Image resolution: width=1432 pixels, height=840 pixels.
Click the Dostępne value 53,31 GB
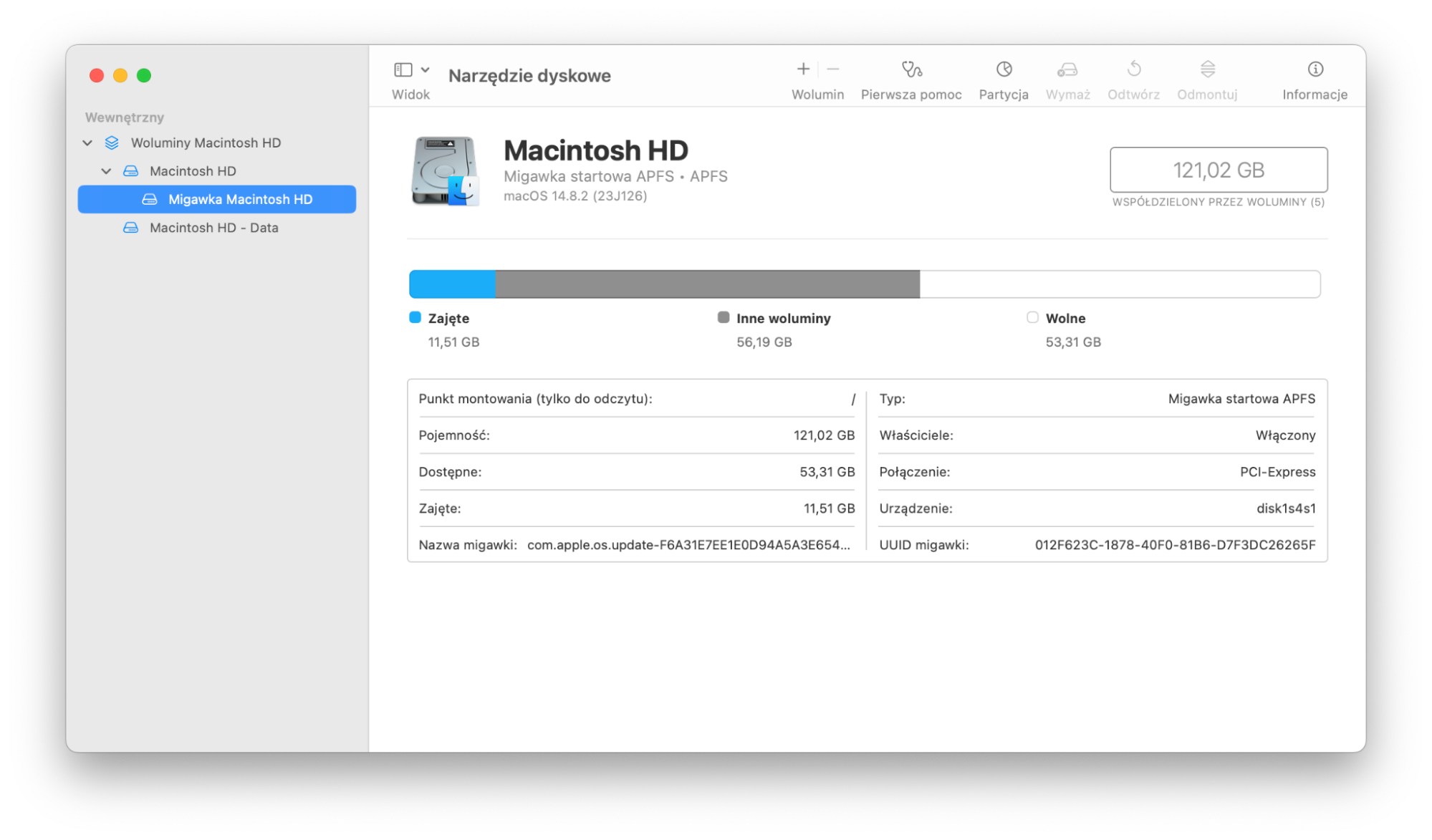click(x=827, y=472)
